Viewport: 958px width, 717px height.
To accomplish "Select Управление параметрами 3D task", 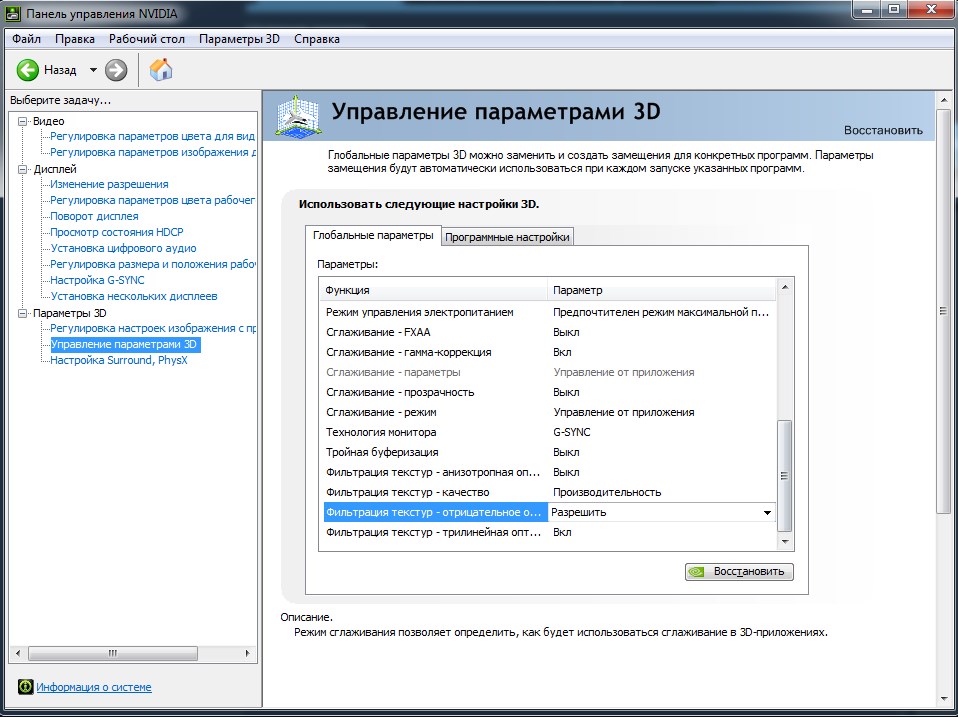I will click(x=124, y=344).
